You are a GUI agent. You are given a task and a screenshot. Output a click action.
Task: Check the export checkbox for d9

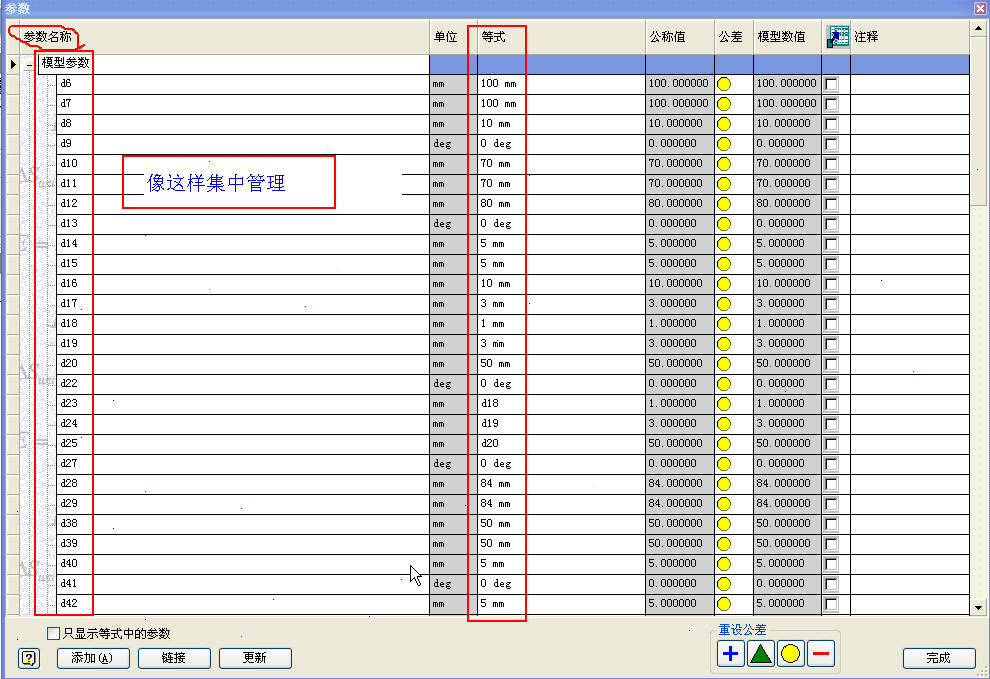pos(832,144)
